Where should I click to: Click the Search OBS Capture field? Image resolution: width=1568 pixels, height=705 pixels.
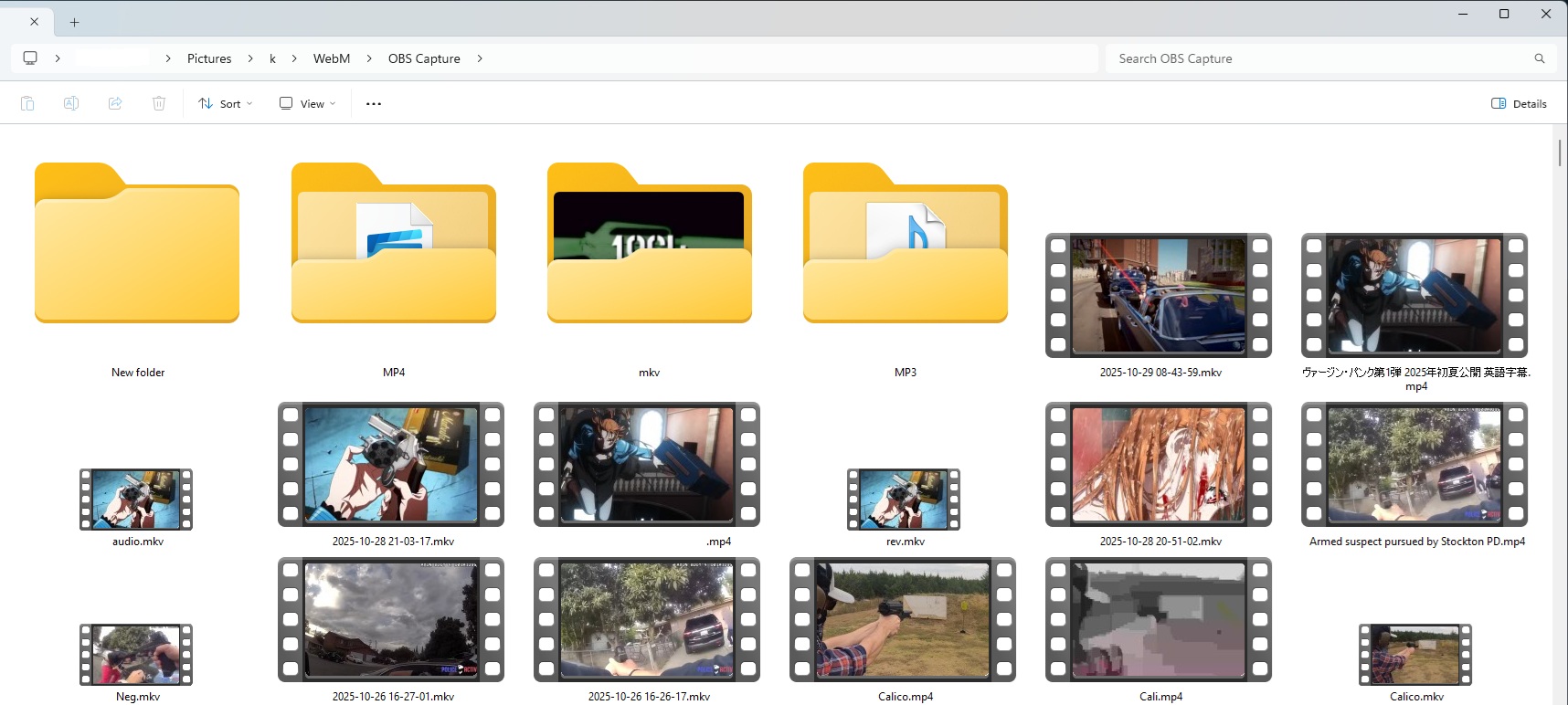[x=1330, y=58]
